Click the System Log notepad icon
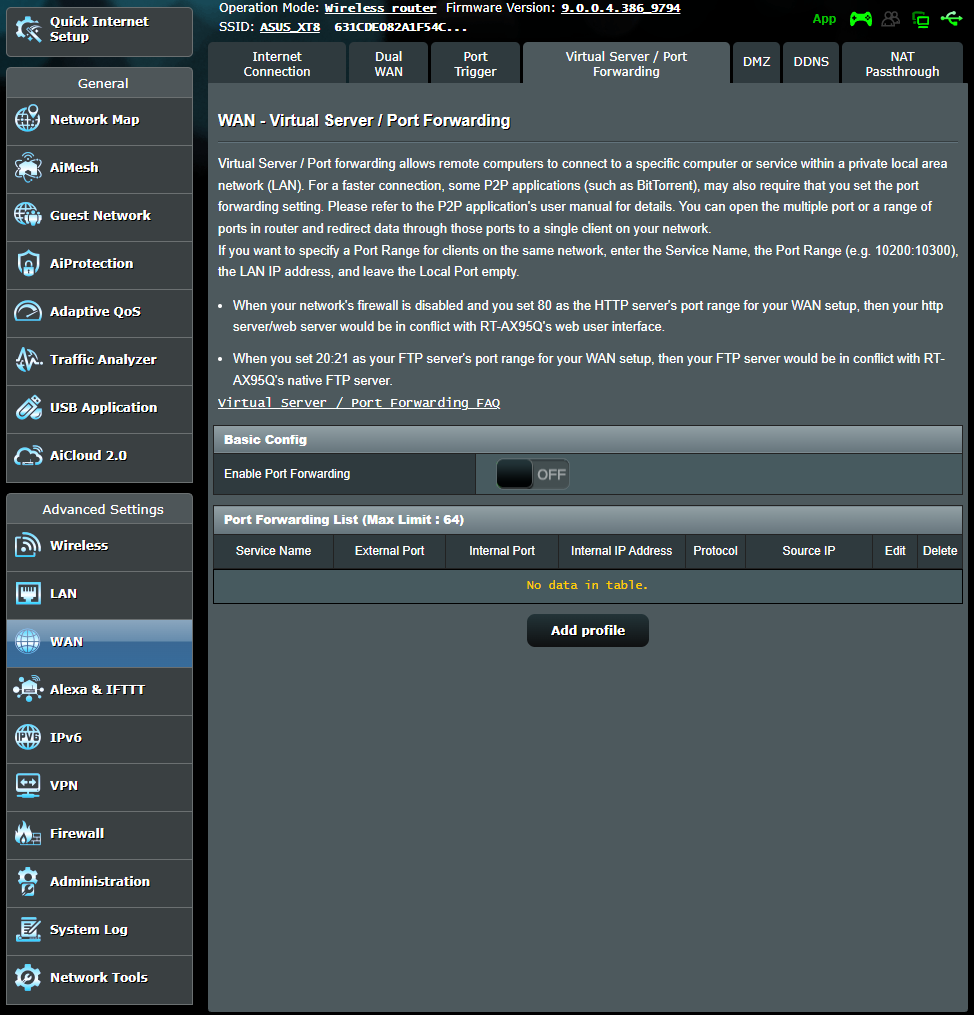974x1015 pixels. pyautogui.click(x=28, y=929)
